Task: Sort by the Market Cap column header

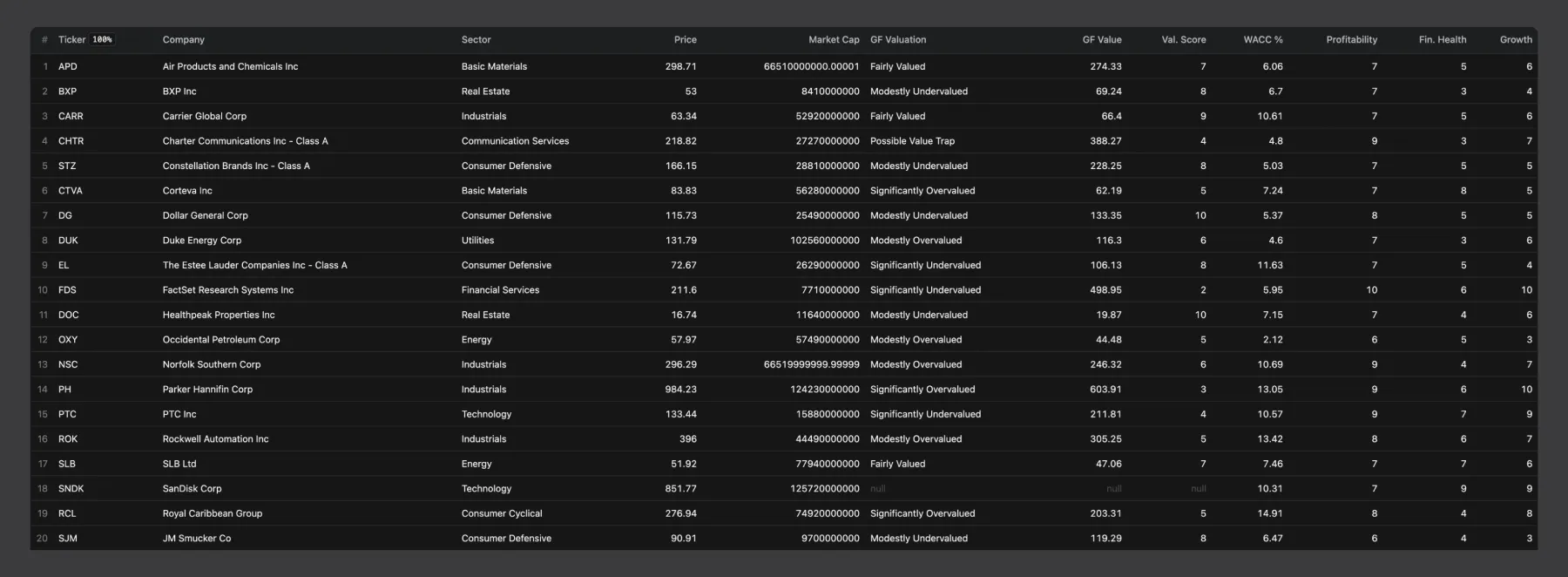Action: point(834,40)
